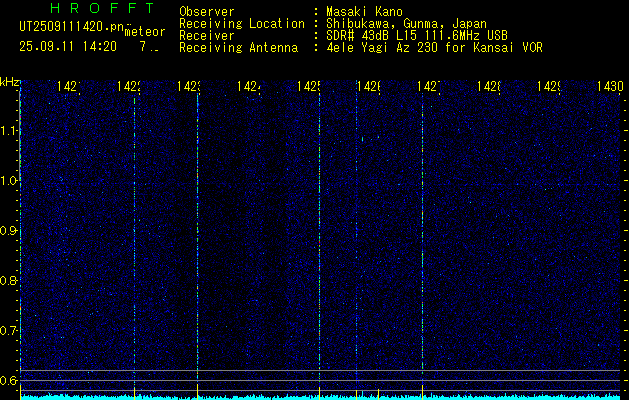Image resolution: width=629 pixels, height=400 pixels.
Task: Click the 1430 time axis label
Action: [610, 86]
